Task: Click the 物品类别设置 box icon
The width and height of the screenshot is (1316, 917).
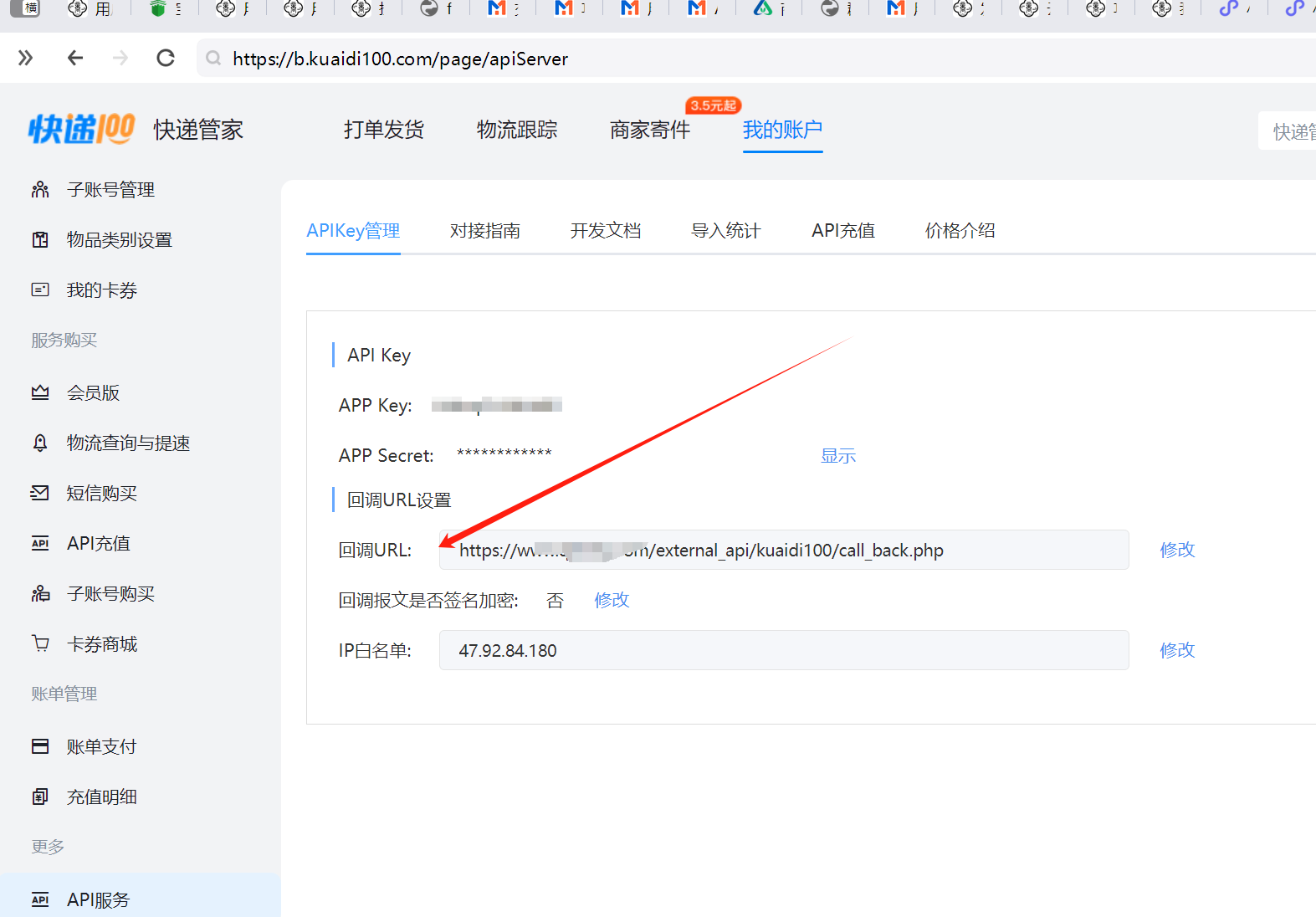Action: click(x=40, y=240)
